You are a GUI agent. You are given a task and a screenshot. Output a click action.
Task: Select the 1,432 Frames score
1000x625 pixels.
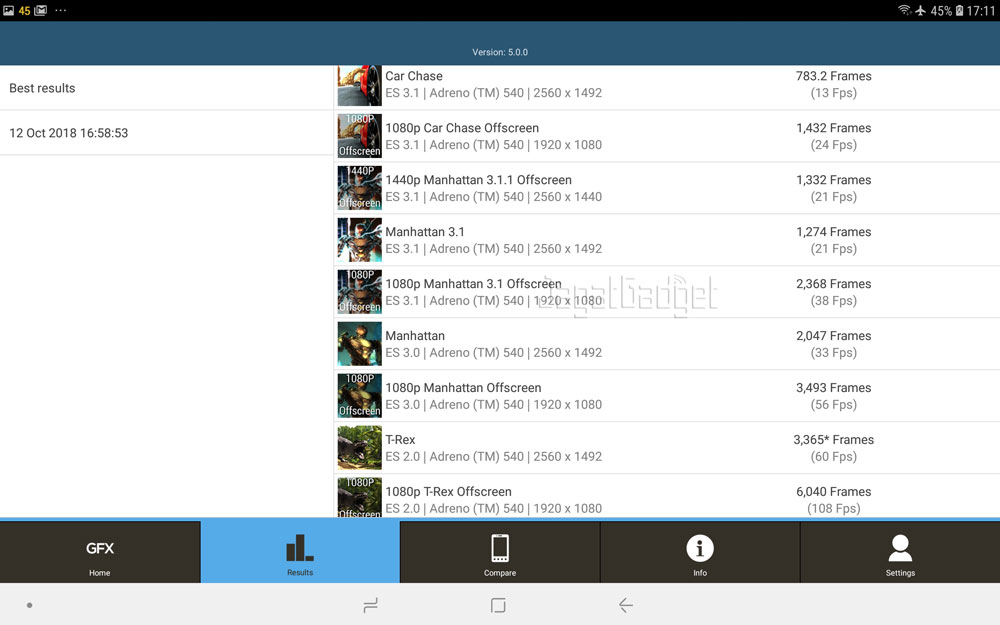pyautogui.click(x=834, y=128)
